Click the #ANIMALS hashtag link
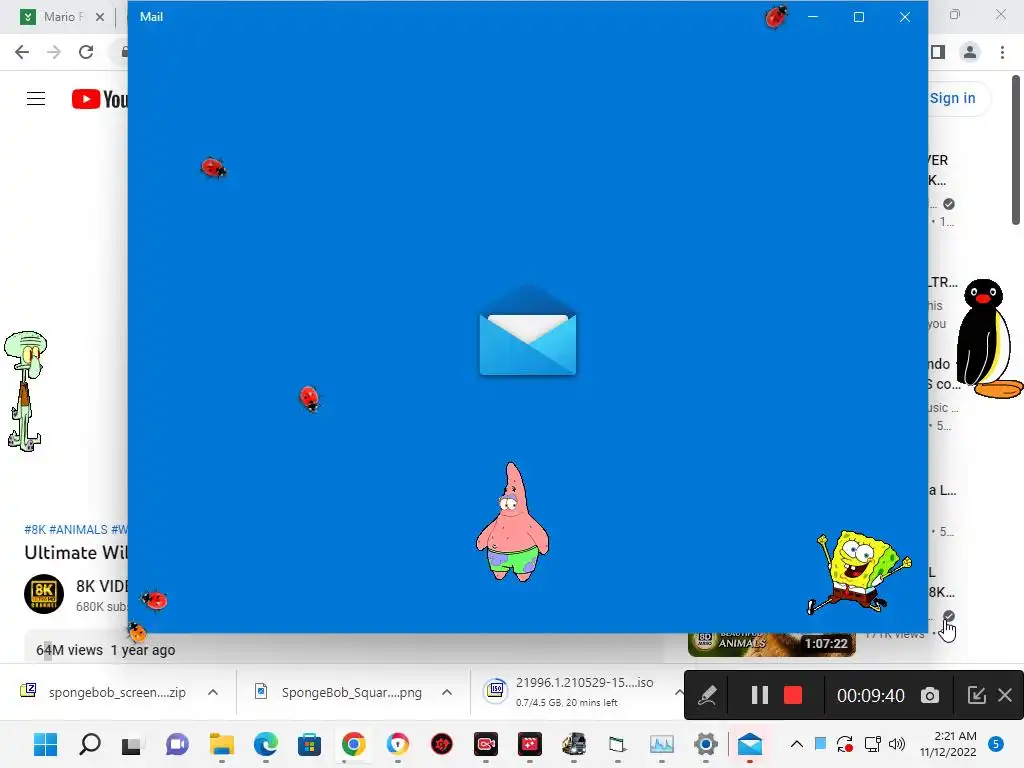The image size is (1024, 768). point(78,530)
